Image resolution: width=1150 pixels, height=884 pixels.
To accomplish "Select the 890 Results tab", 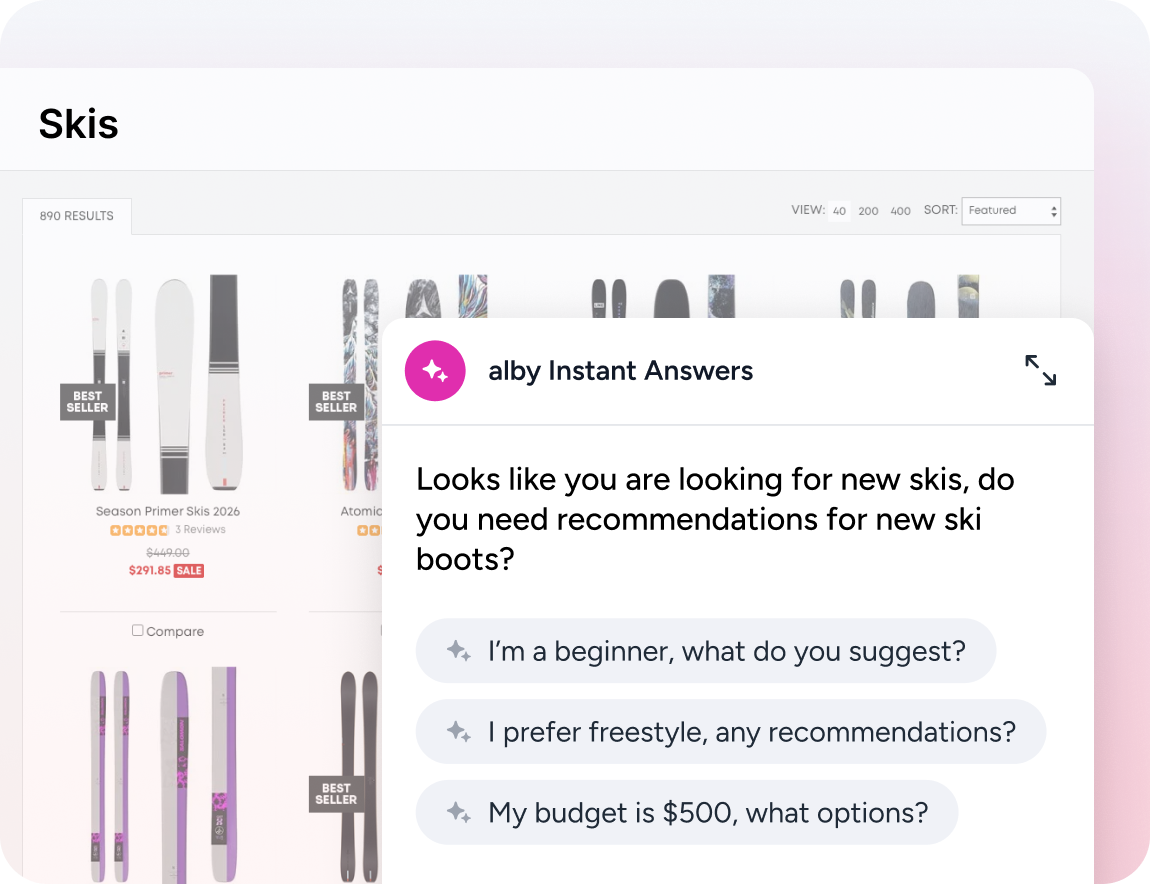I will [77, 216].
